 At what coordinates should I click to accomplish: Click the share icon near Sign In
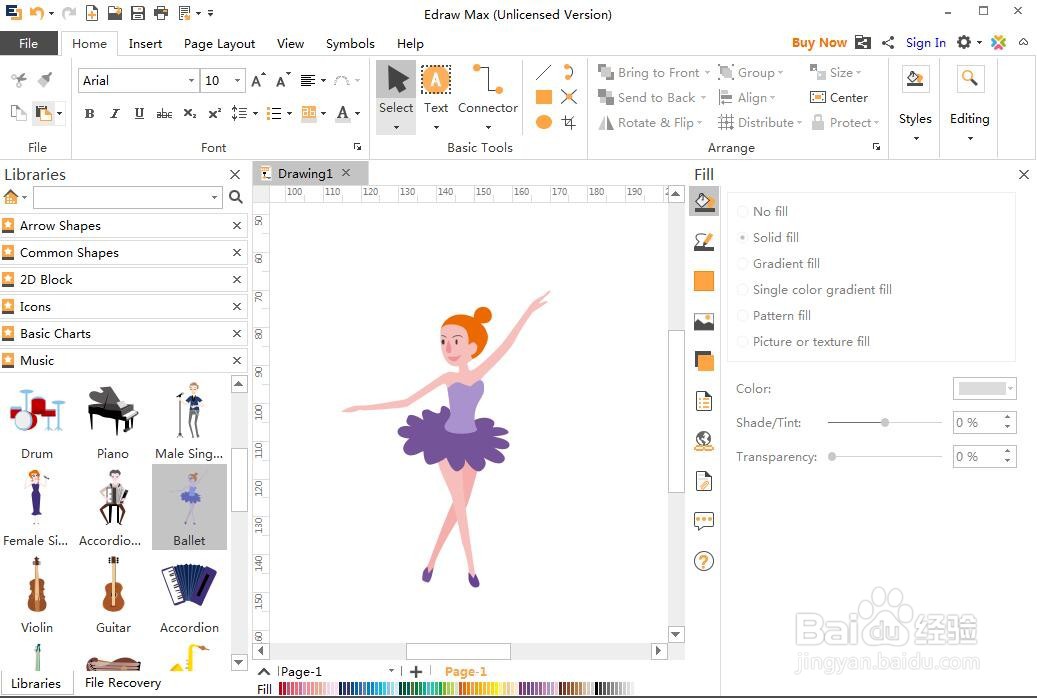pos(888,42)
